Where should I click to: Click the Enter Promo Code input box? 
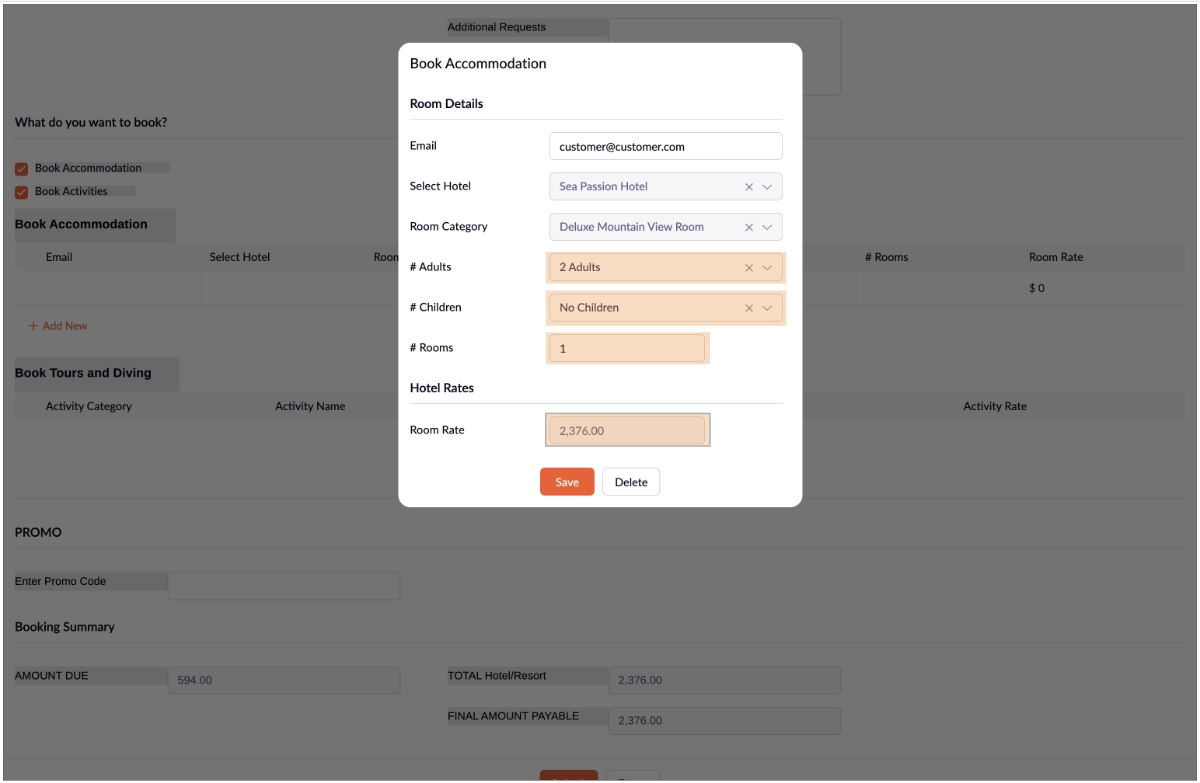click(x=284, y=586)
